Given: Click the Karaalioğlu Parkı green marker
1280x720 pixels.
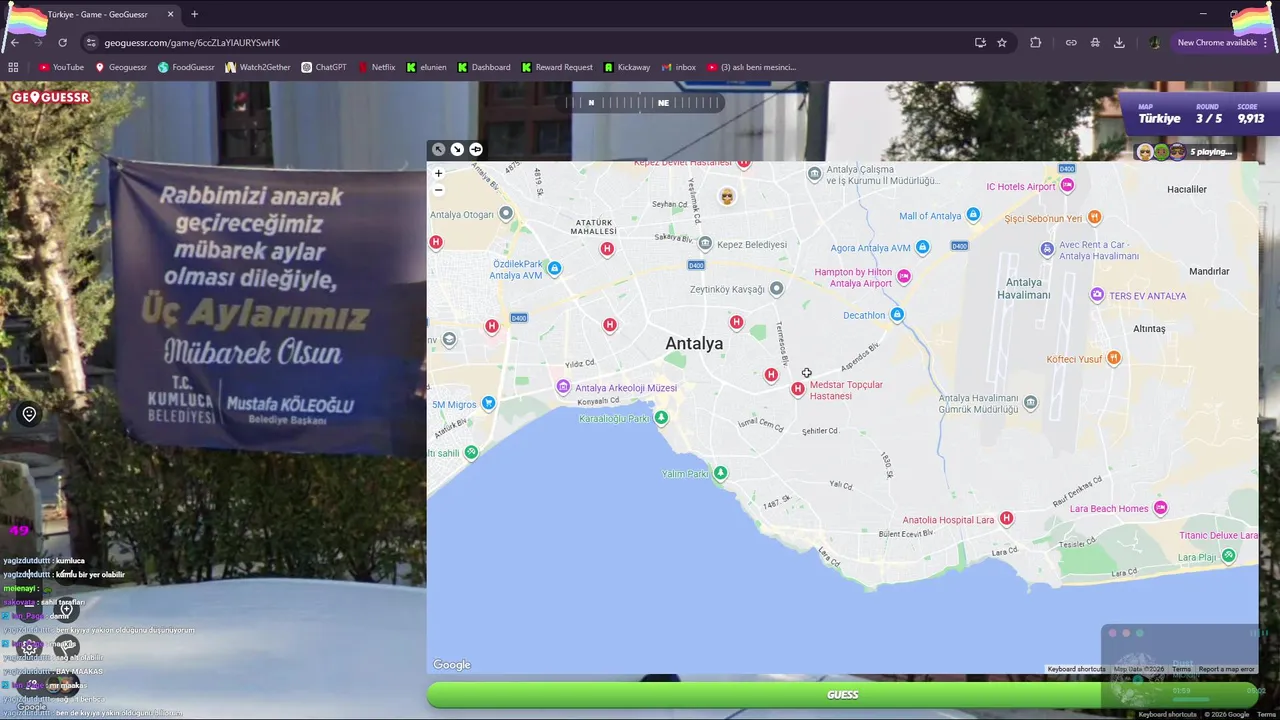Looking at the screenshot, I should pyautogui.click(x=660, y=417).
